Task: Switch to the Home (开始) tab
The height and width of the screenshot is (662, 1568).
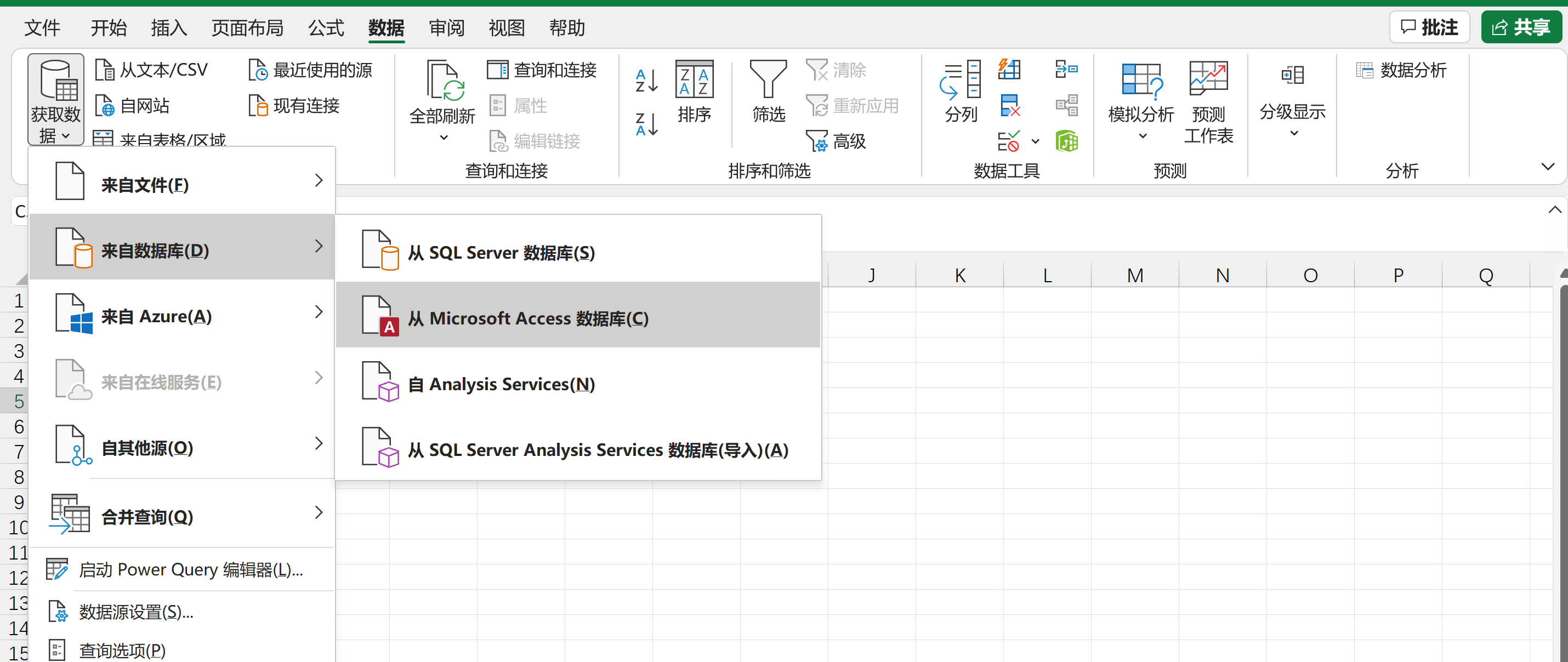Action: pos(109,27)
